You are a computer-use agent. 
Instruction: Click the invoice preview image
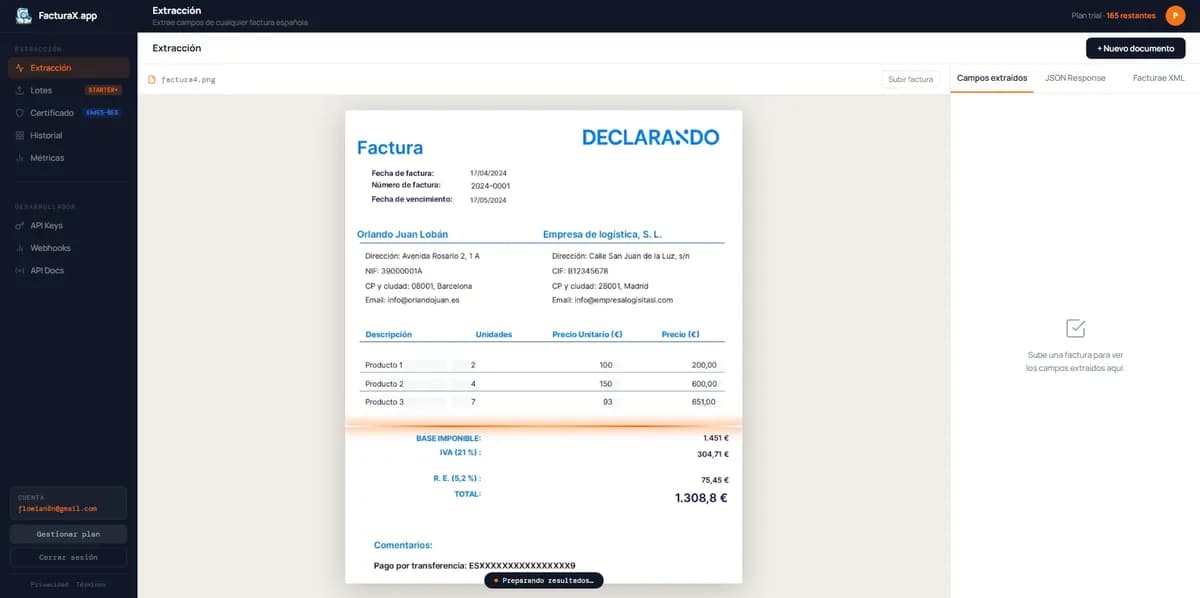(543, 346)
